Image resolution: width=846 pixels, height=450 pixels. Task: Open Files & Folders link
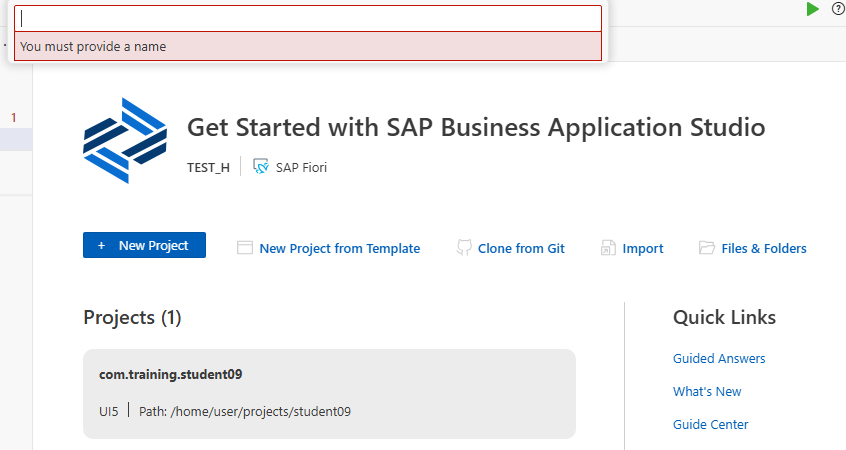point(763,248)
